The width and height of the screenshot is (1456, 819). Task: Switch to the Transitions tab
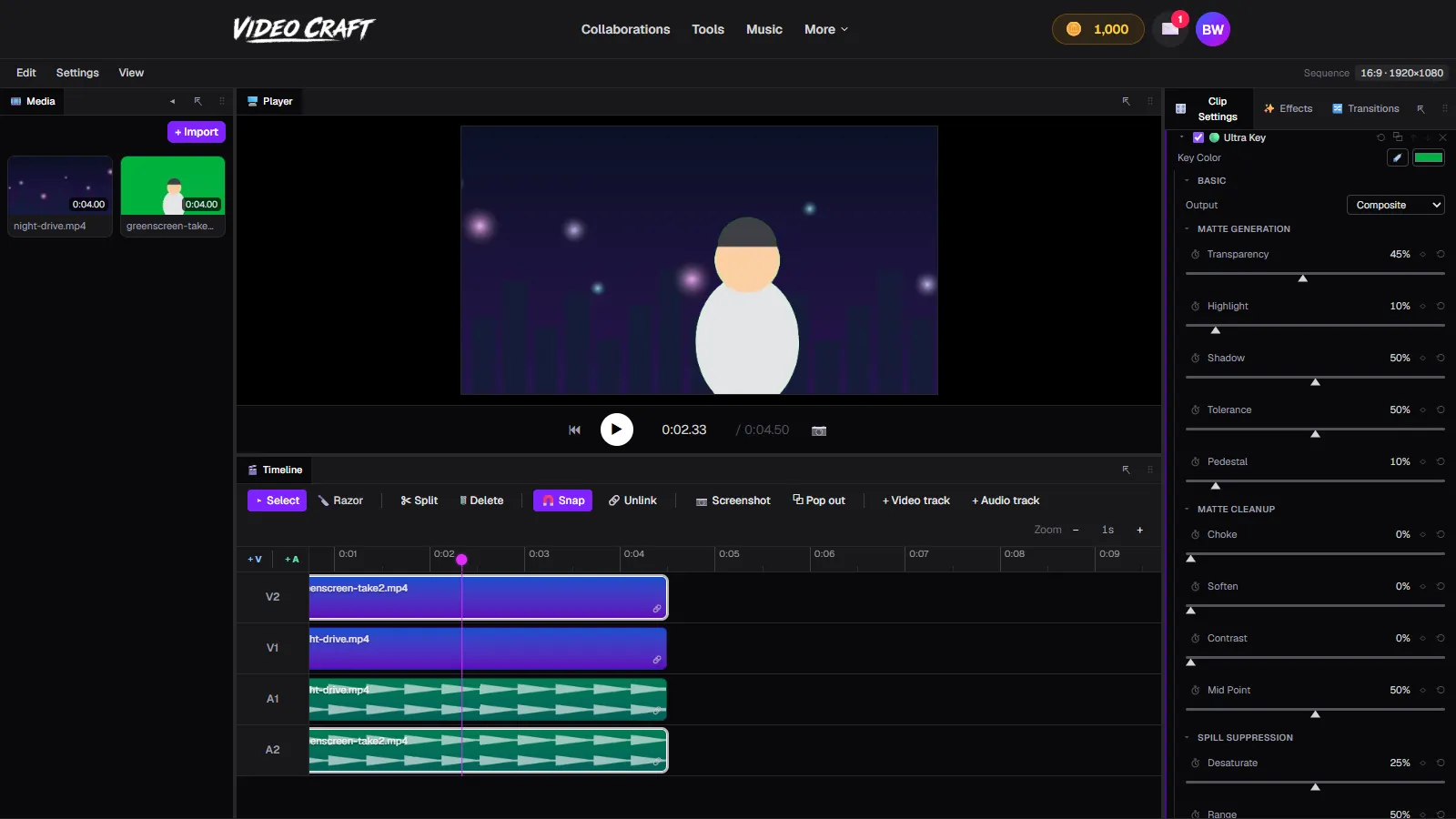1366,108
